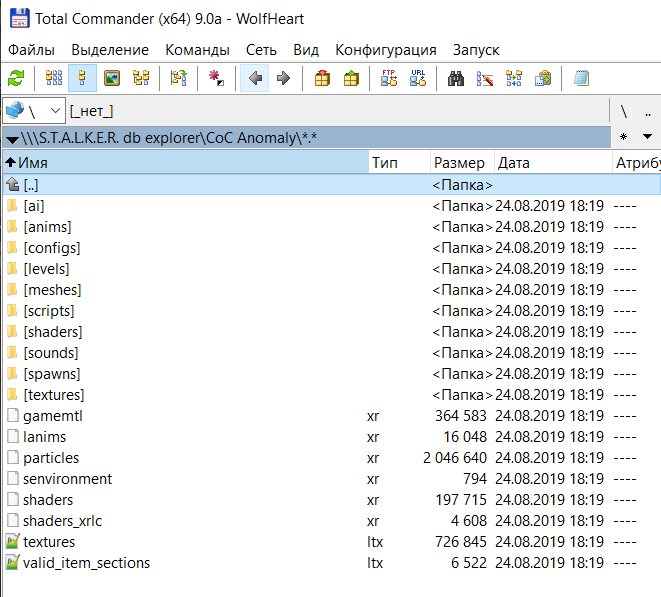
Task: Click the invert selection star icon
Action: coord(216,78)
